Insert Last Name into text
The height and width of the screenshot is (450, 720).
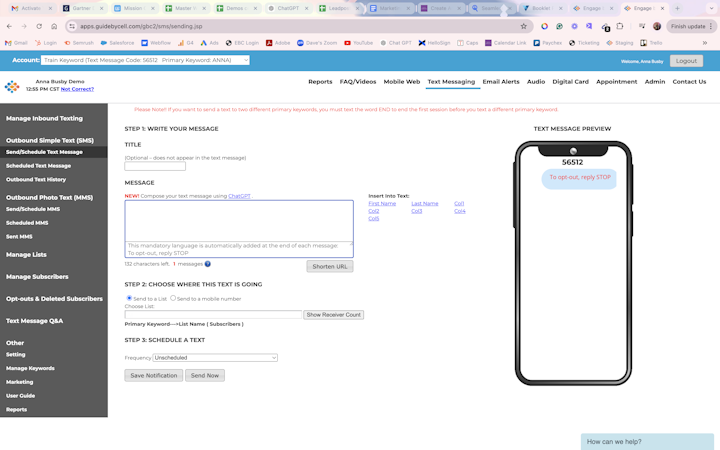click(425, 203)
